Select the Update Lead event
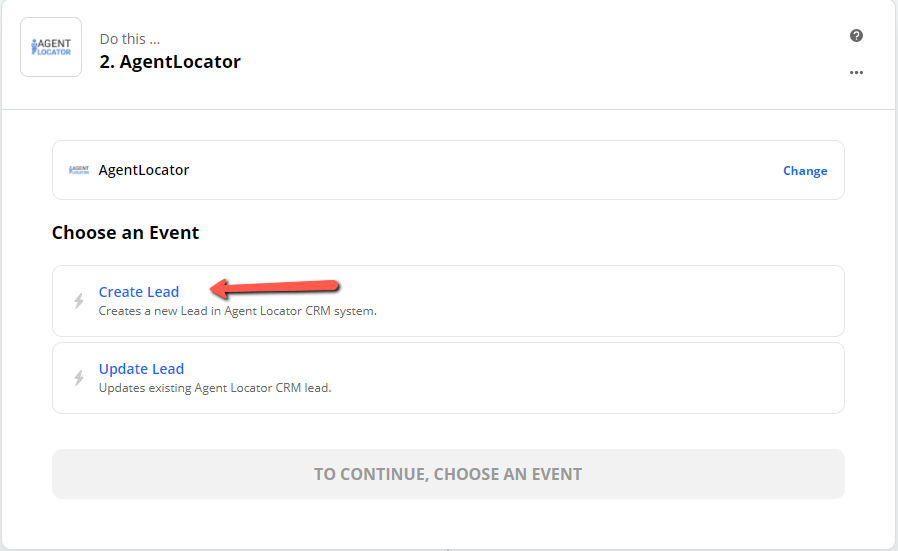 [141, 369]
